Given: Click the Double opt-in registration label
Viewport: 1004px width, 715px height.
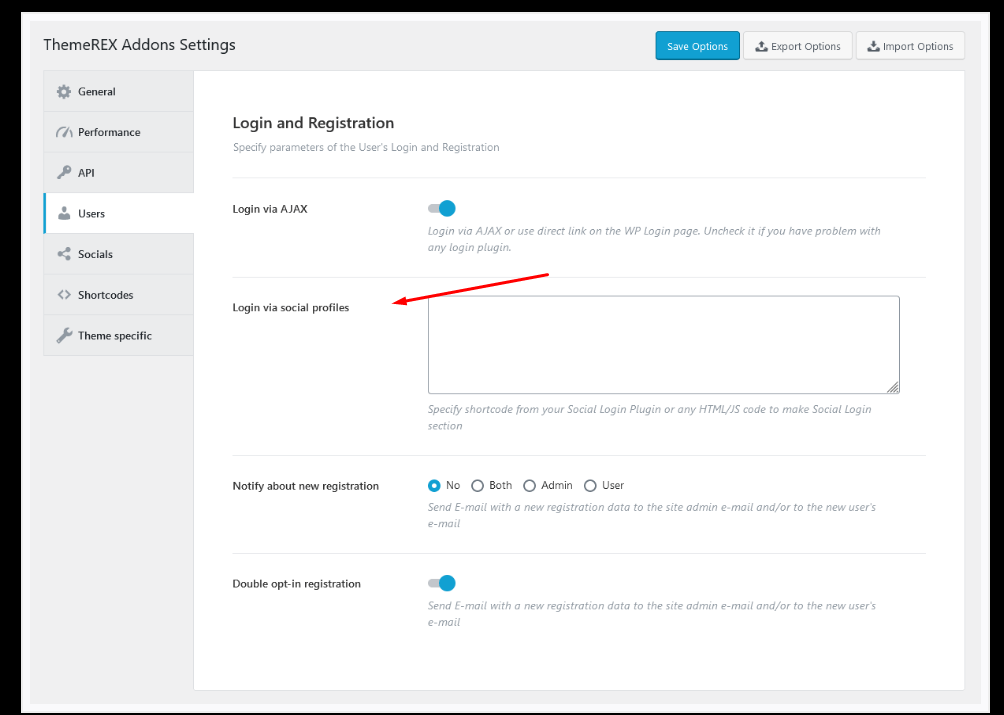Looking at the screenshot, I should click(x=296, y=584).
